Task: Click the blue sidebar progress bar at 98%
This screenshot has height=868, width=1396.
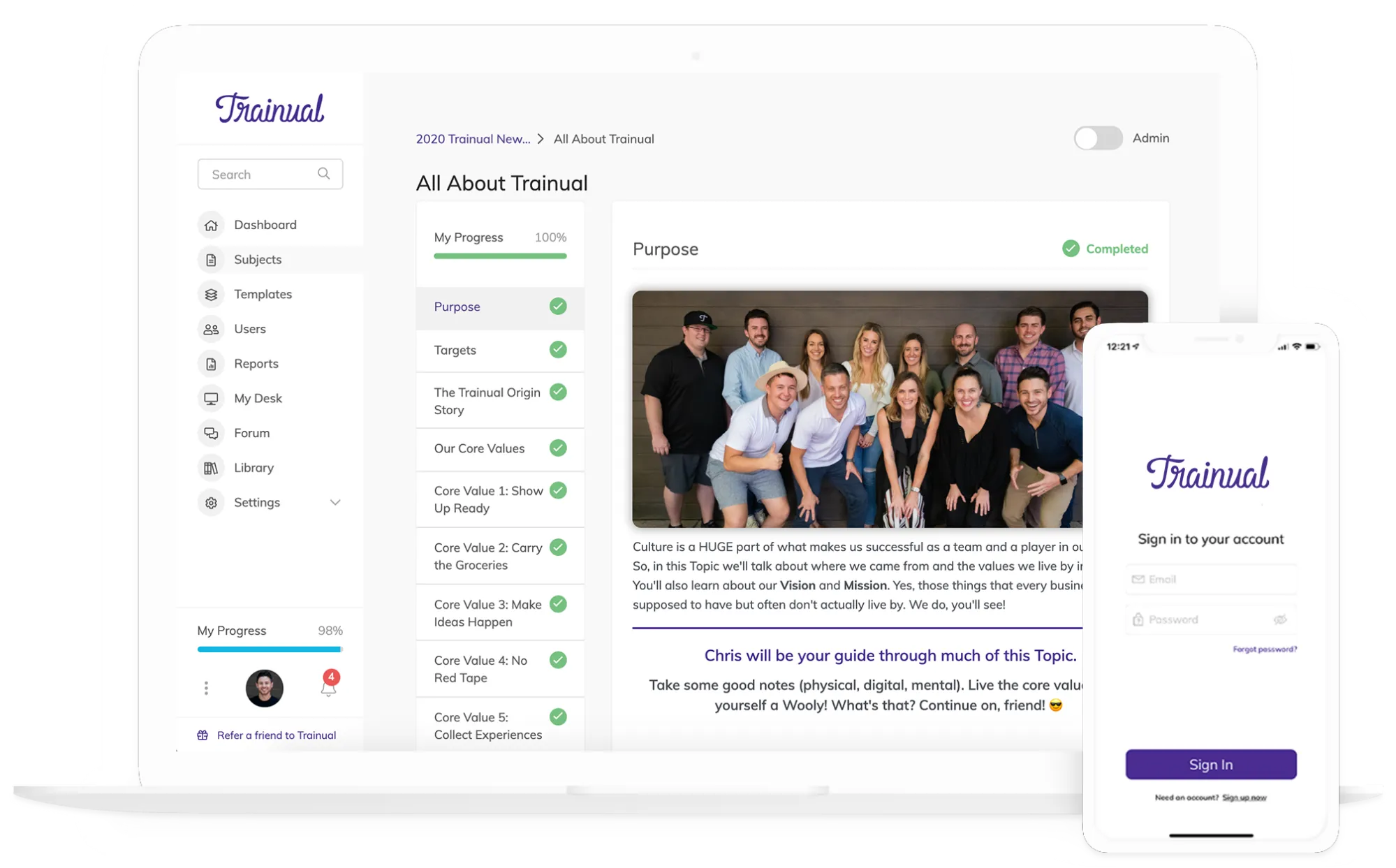Action: coord(270,649)
